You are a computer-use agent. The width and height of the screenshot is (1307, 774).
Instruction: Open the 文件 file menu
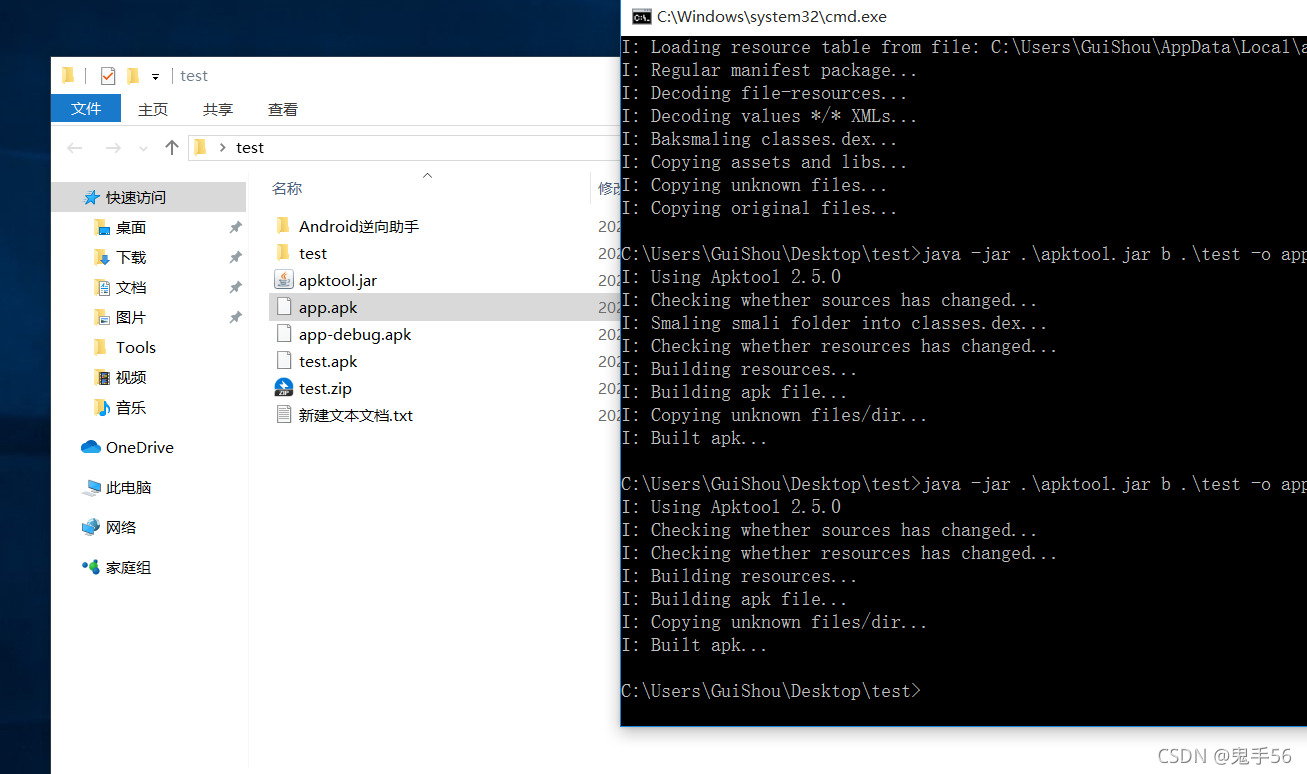[x=86, y=108]
